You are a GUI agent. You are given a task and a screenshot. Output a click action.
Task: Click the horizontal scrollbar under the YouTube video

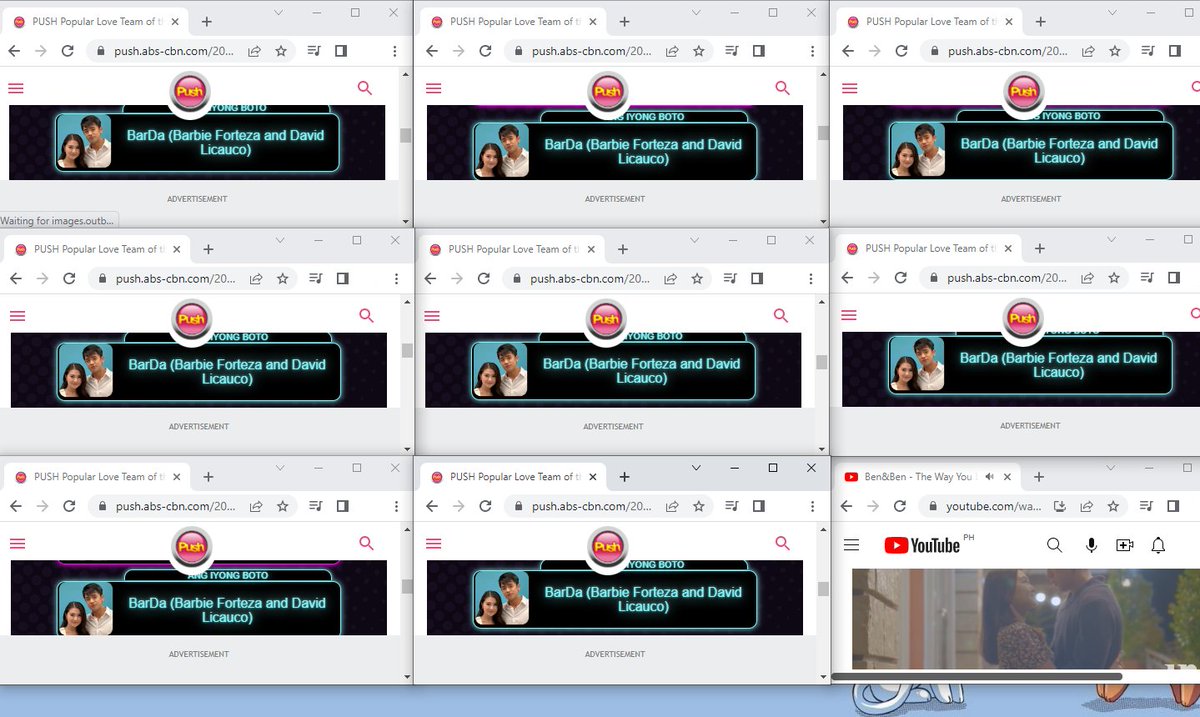click(x=977, y=676)
